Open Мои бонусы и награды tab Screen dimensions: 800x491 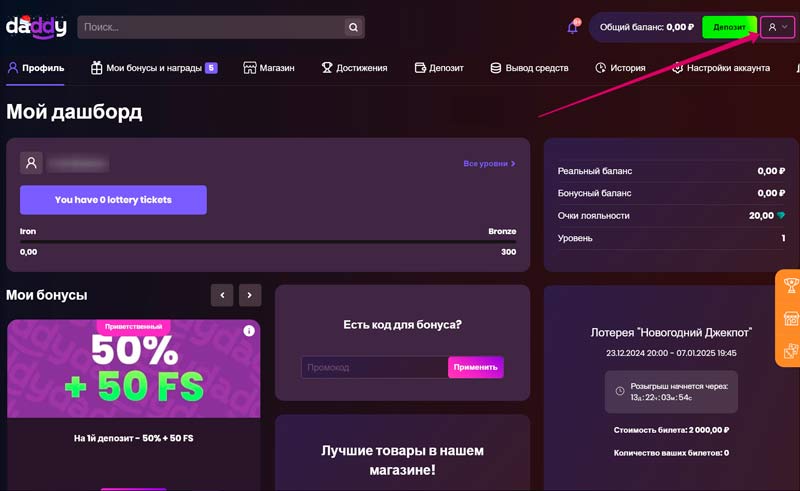click(154, 68)
